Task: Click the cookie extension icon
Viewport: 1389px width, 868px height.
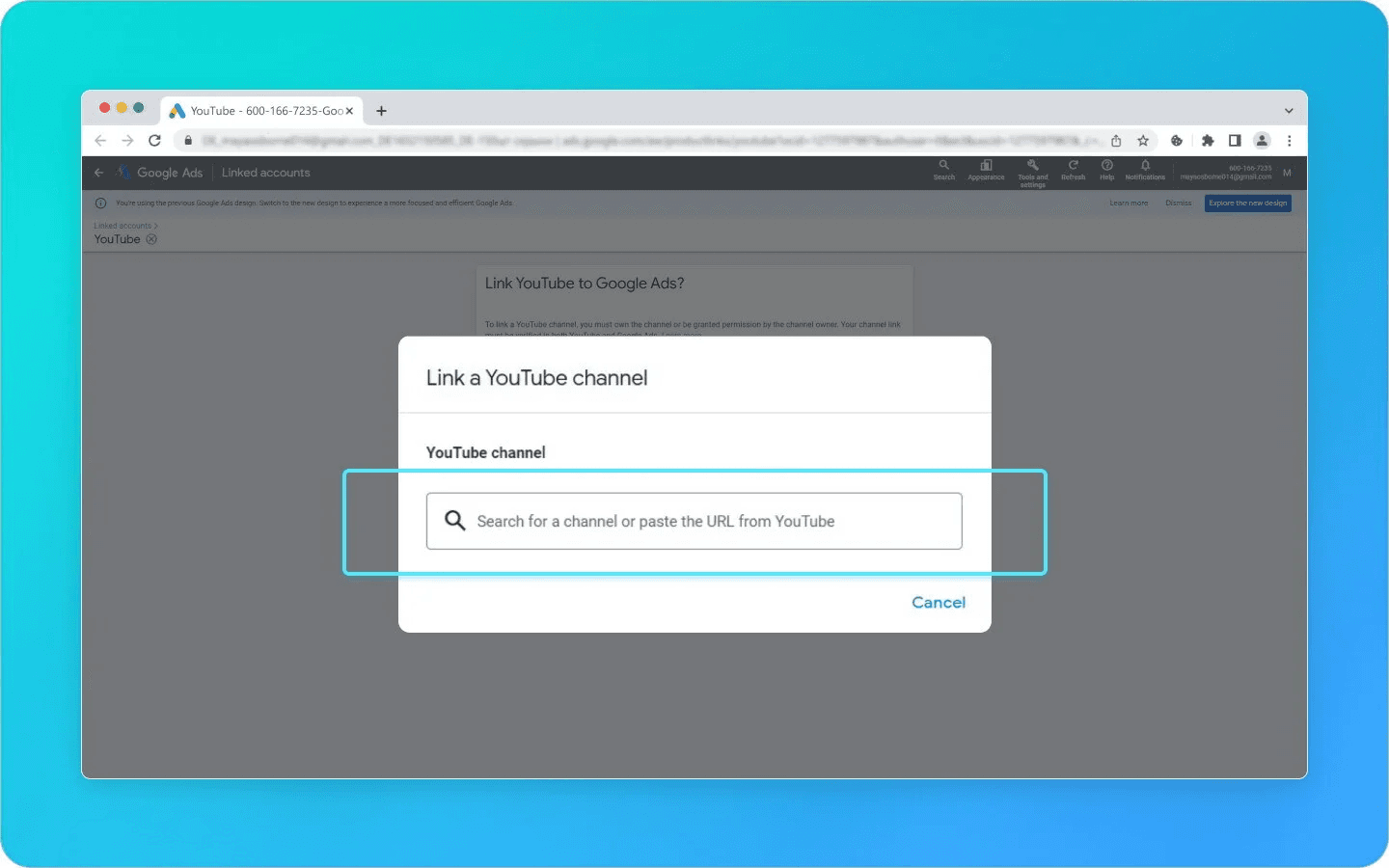Action: pyautogui.click(x=1177, y=141)
